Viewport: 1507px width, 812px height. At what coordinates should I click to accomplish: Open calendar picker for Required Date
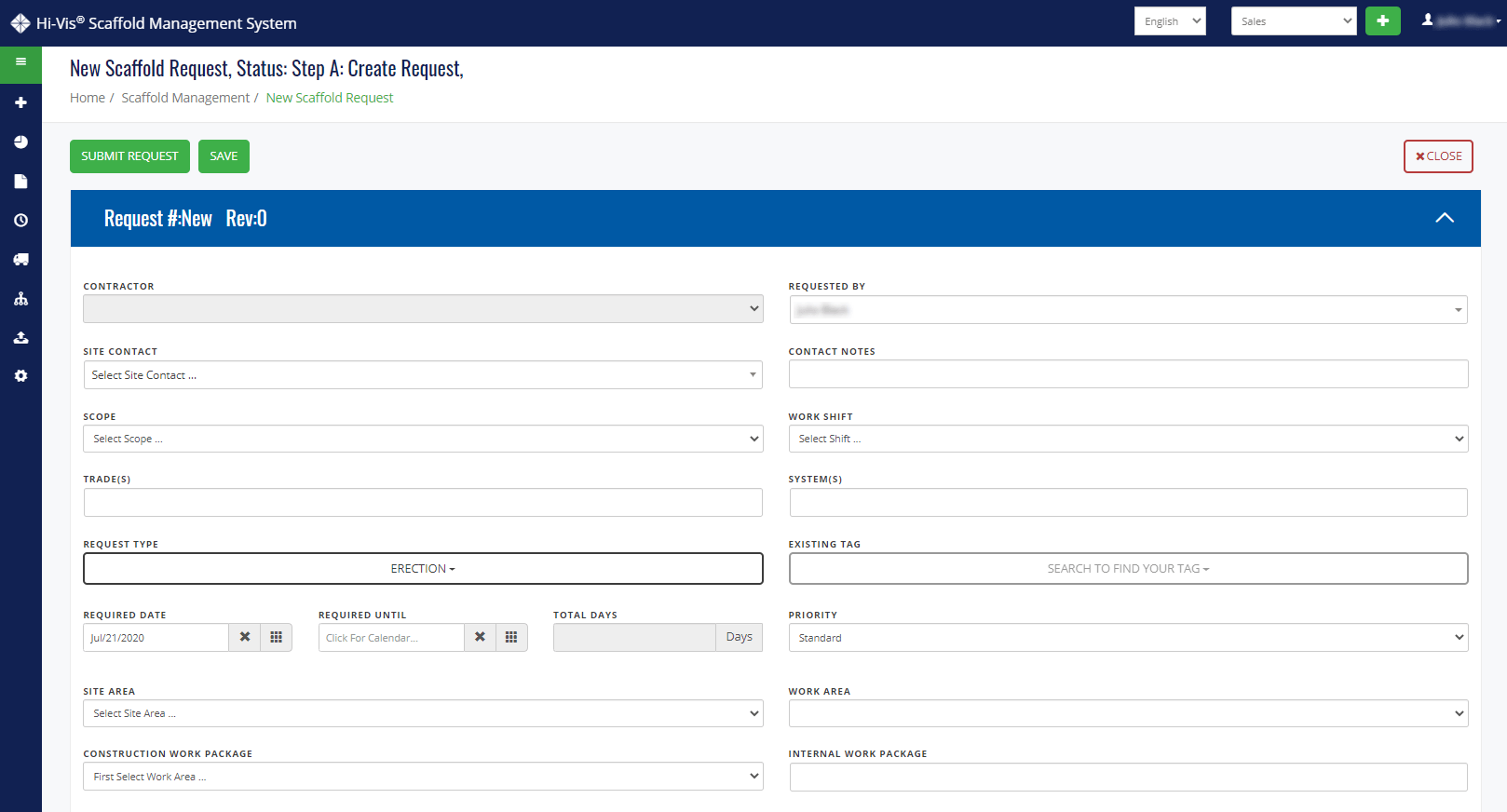(276, 637)
